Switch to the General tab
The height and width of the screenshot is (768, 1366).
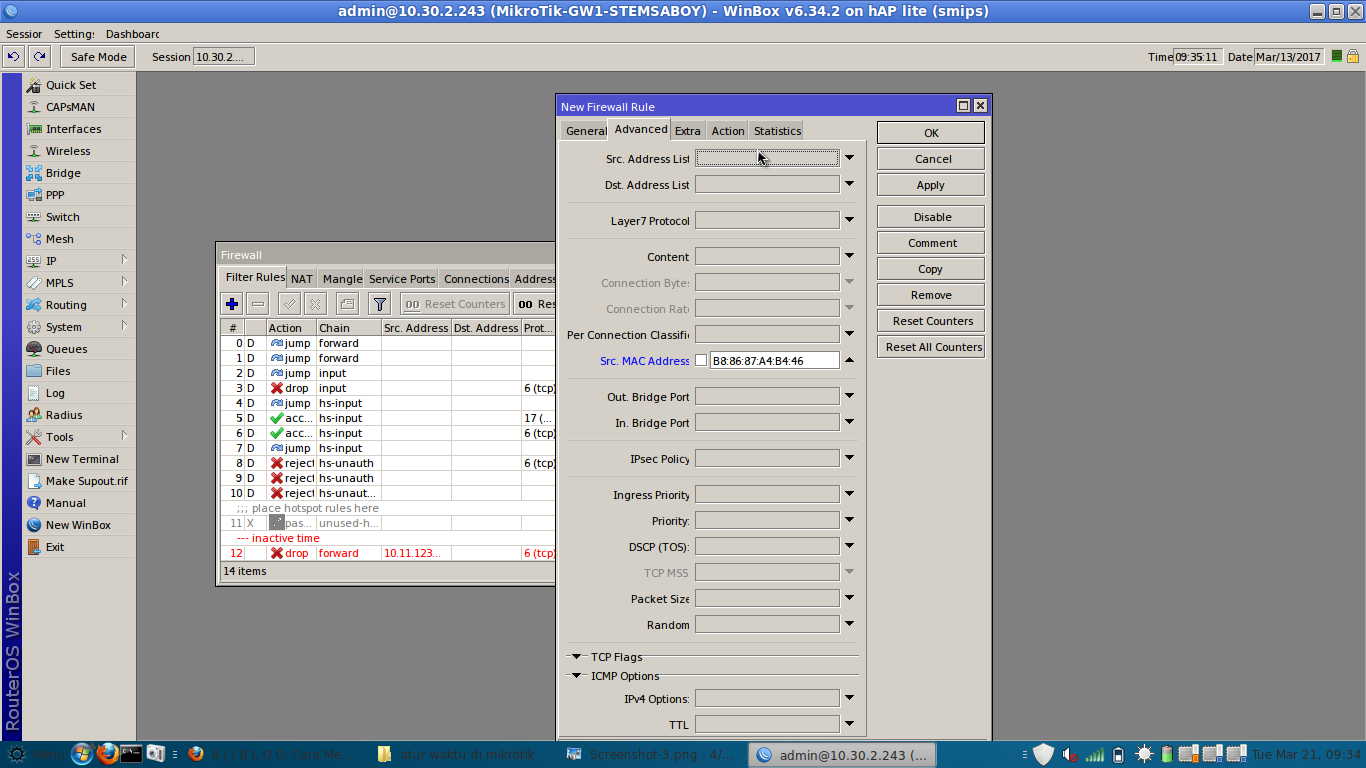coord(585,131)
